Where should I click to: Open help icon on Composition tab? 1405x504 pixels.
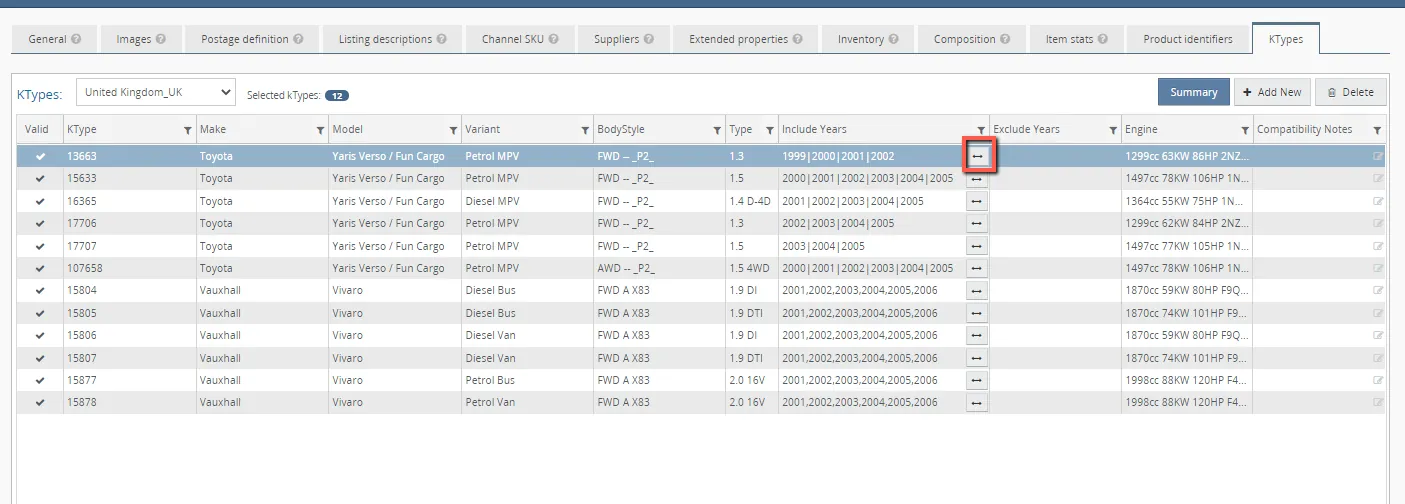1005,39
